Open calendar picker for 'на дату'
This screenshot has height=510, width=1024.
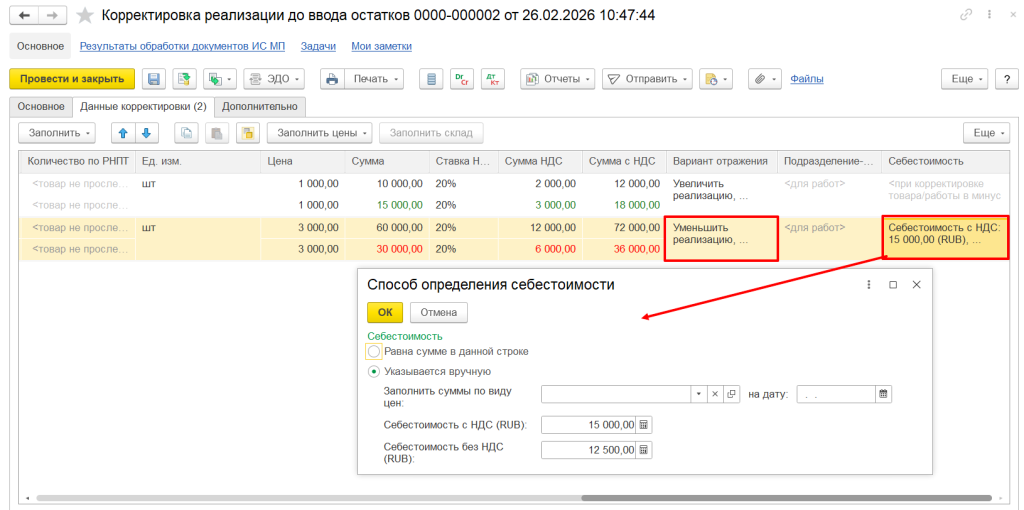pyautogui.click(x=883, y=395)
